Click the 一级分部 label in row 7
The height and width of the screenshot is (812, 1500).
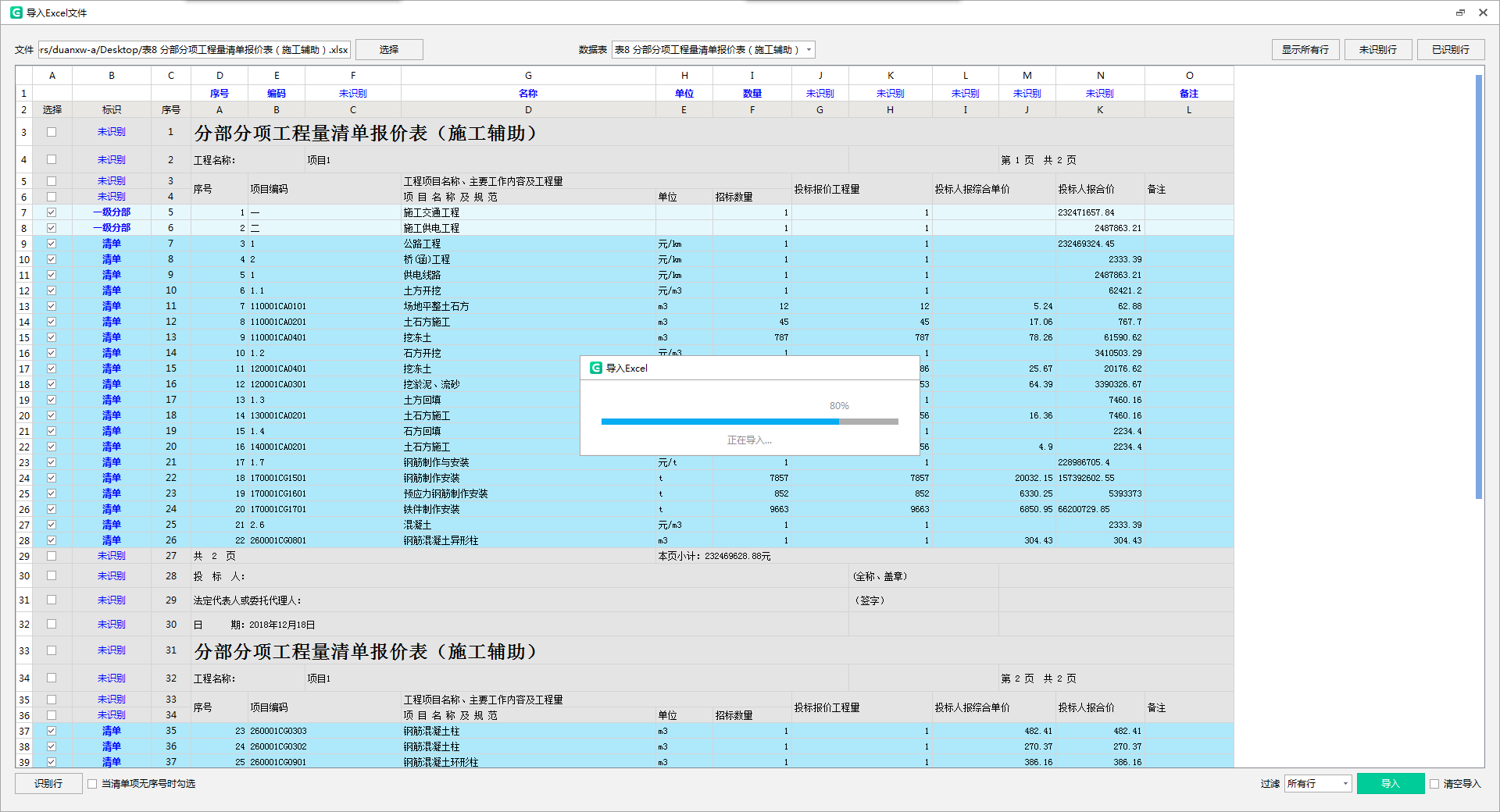[x=112, y=212]
